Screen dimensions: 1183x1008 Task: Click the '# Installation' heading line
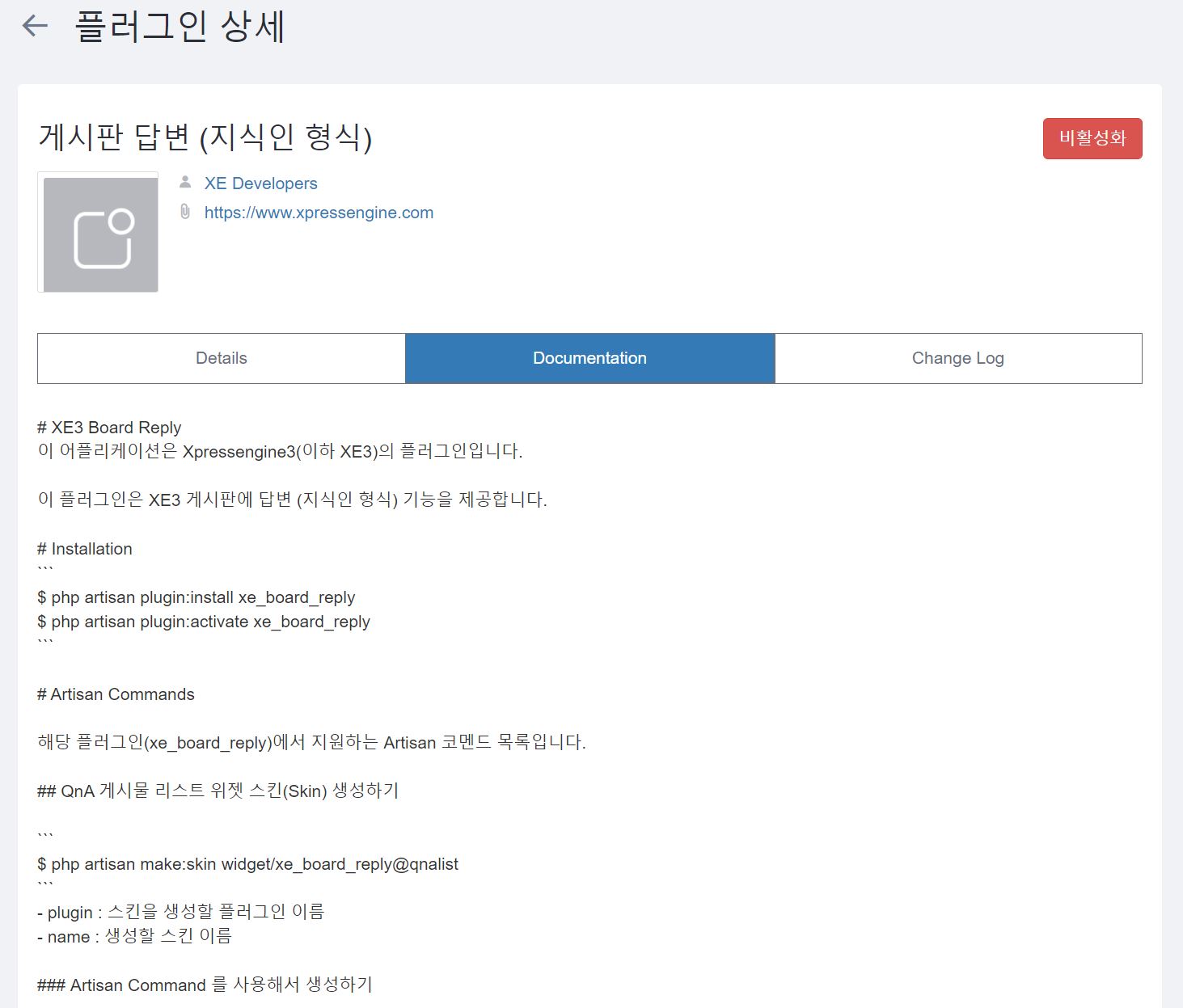[x=85, y=549]
